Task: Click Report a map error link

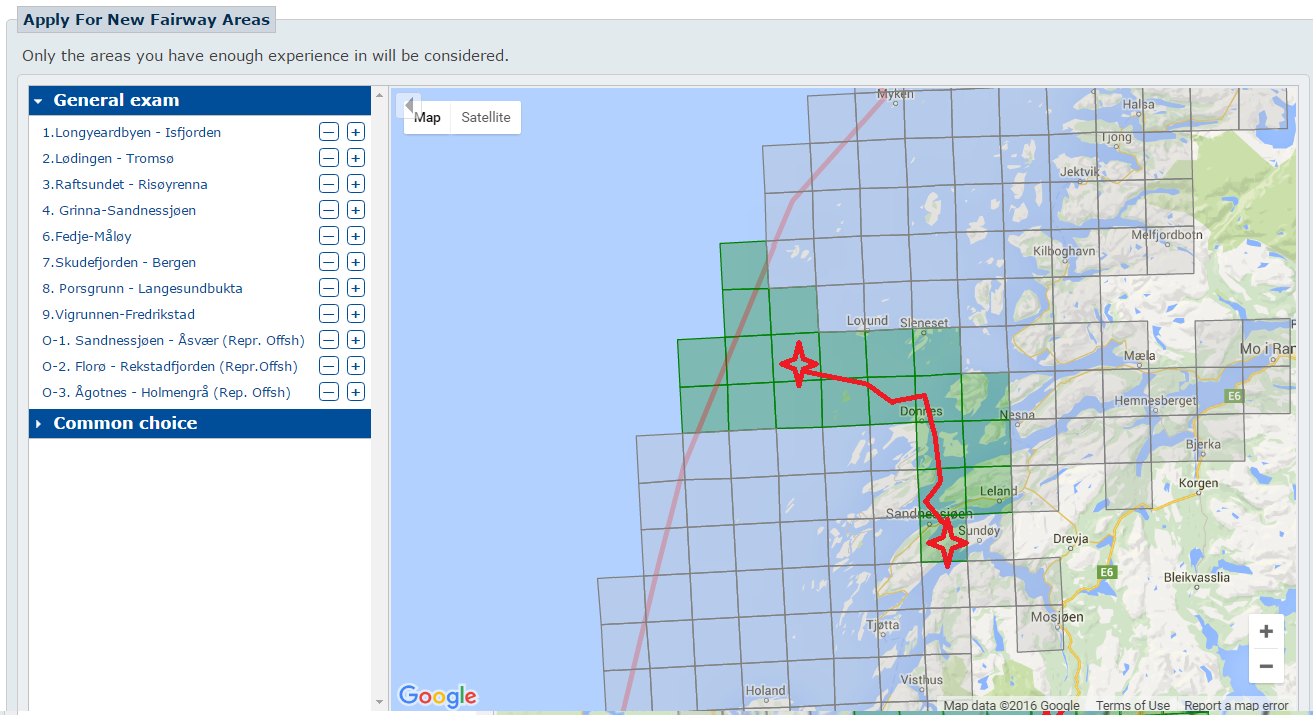Action: tap(1236, 706)
